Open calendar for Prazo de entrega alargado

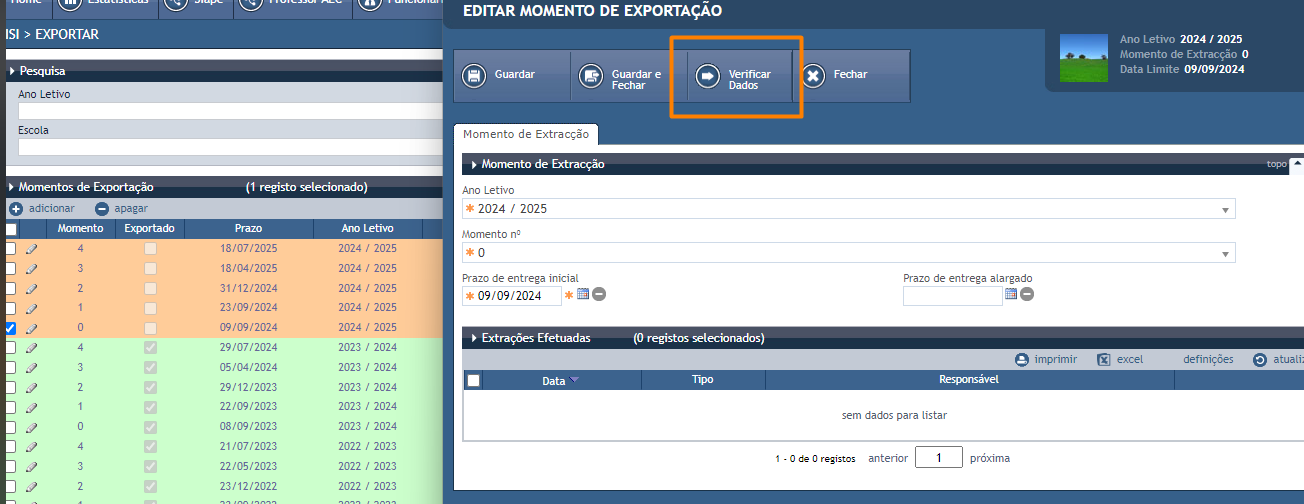[x=1011, y=294]
